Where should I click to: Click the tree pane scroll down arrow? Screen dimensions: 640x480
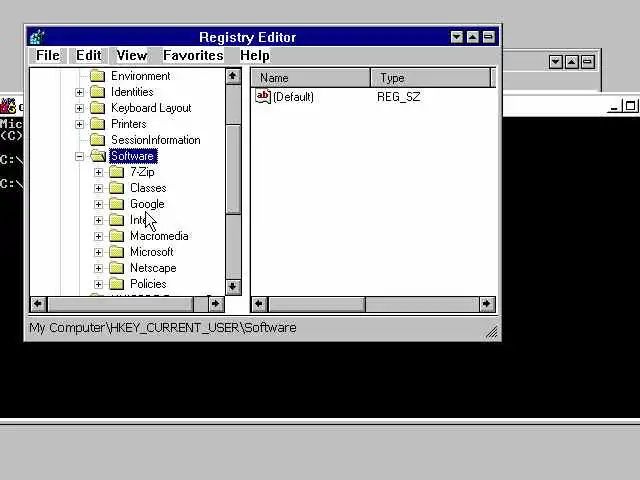click(233, 287)
